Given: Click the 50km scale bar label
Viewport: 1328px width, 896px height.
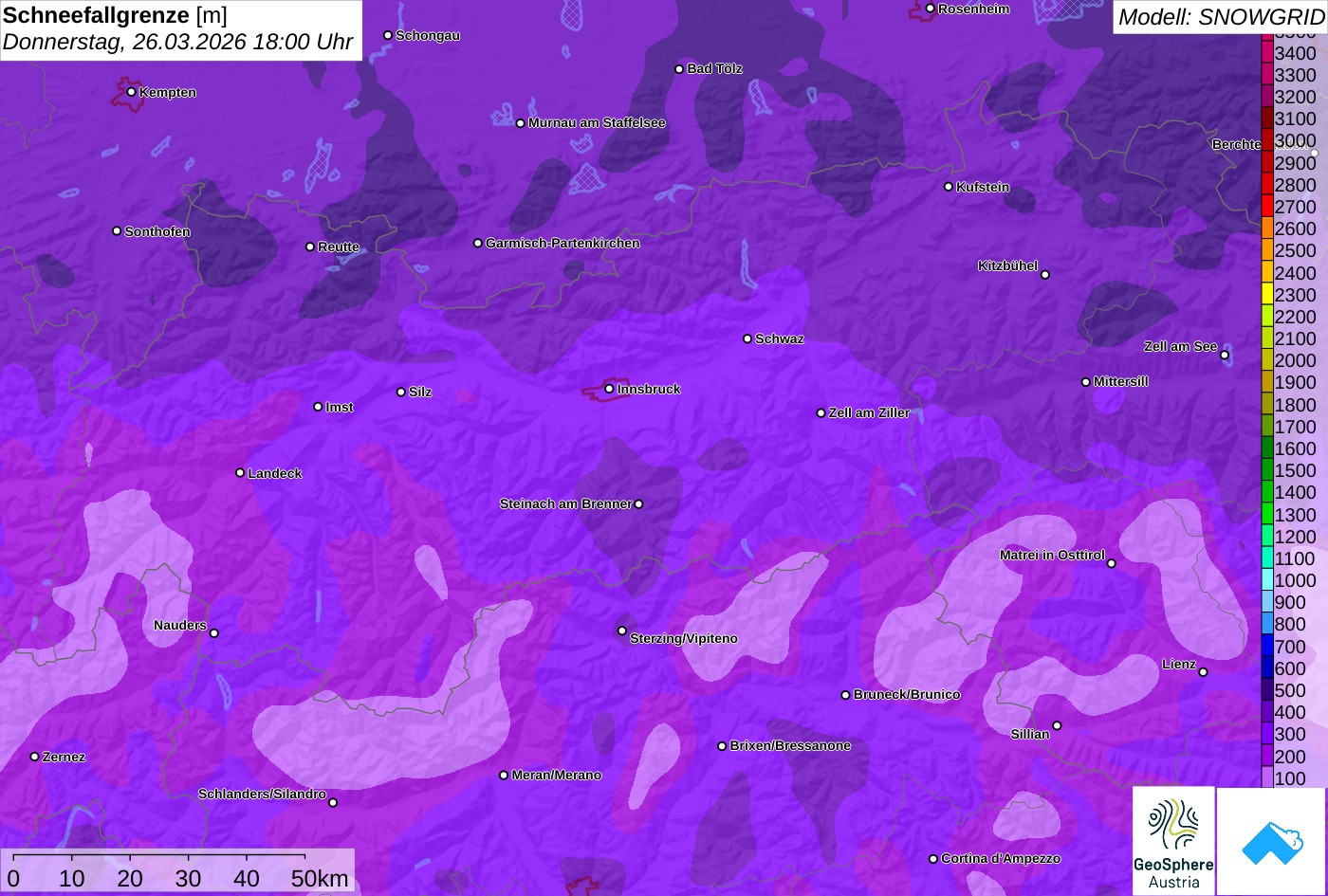Looking at the screenshot, I should (320, 879).
